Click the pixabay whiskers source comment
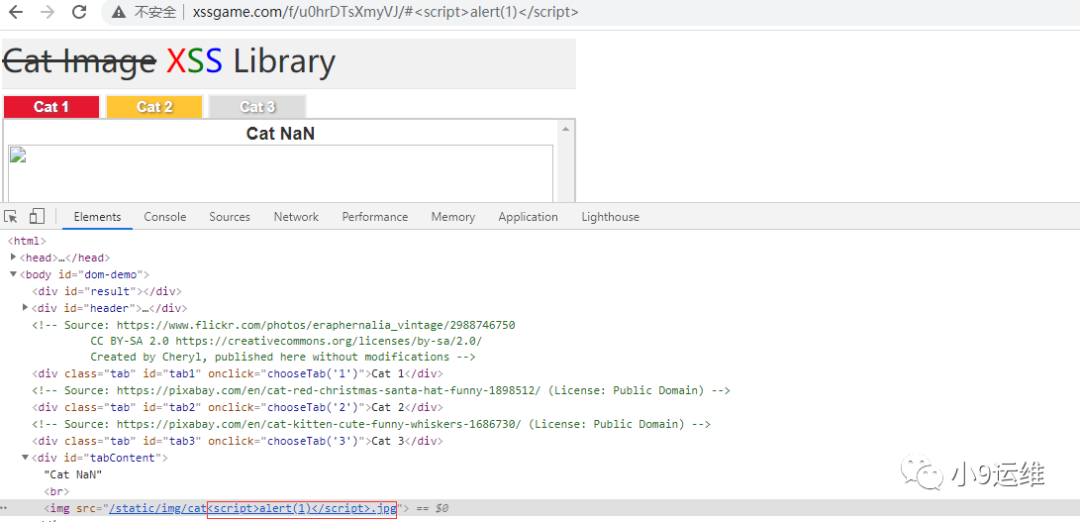Viewport: 1080px width, 522px height. click(371, 424)
